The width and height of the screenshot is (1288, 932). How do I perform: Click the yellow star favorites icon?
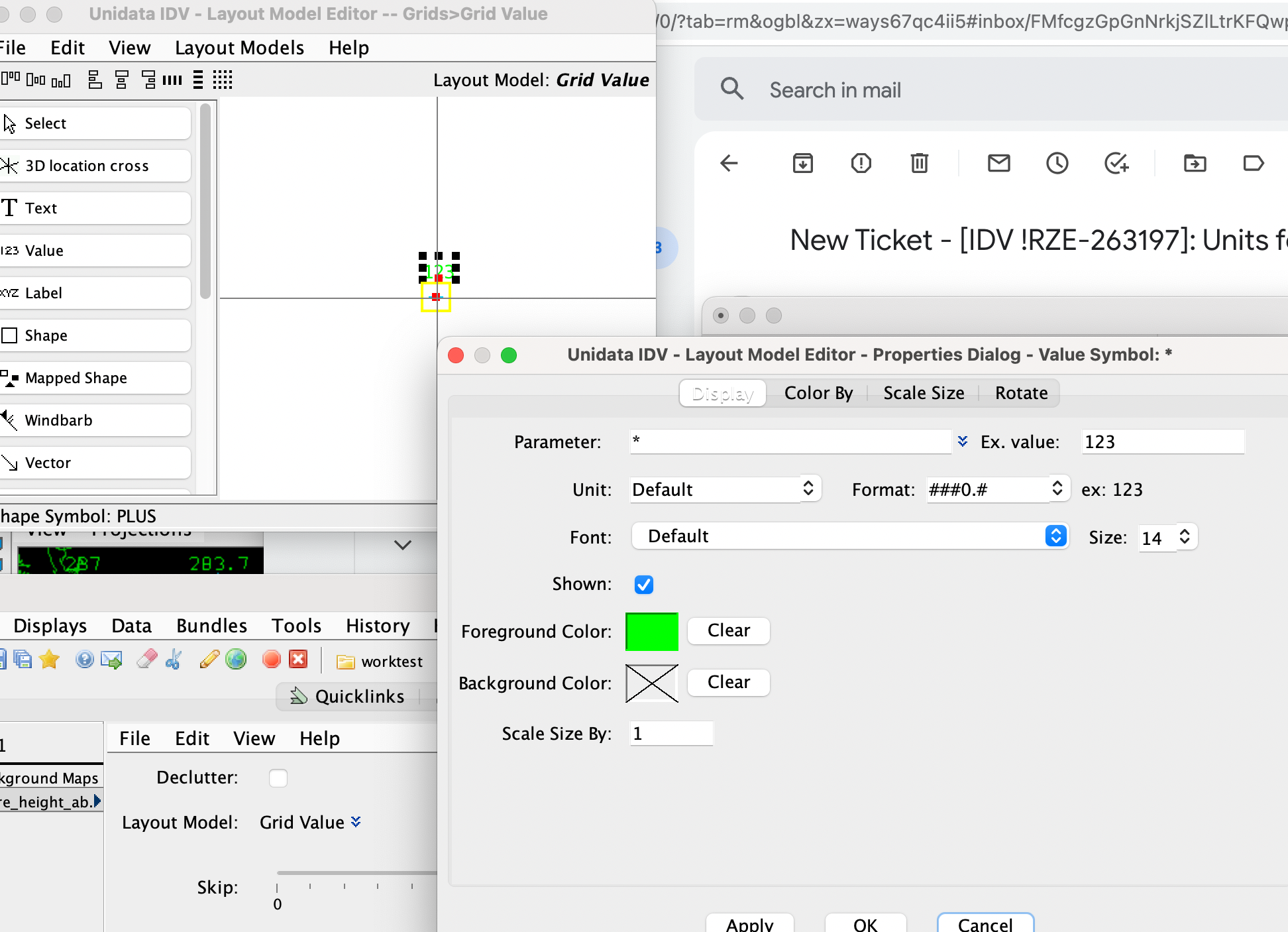click(50, 660)
